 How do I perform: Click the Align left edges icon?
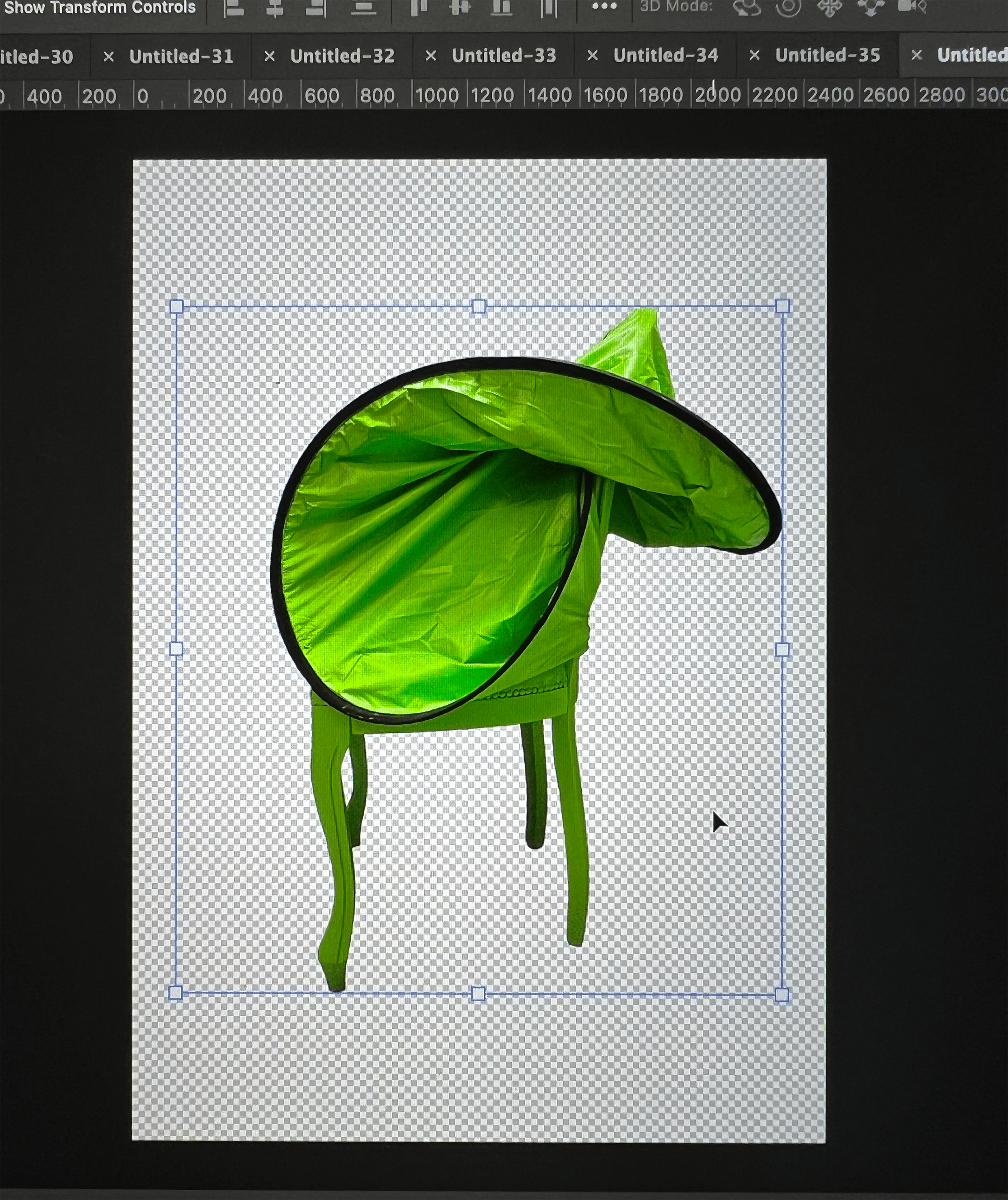point(233,8)
